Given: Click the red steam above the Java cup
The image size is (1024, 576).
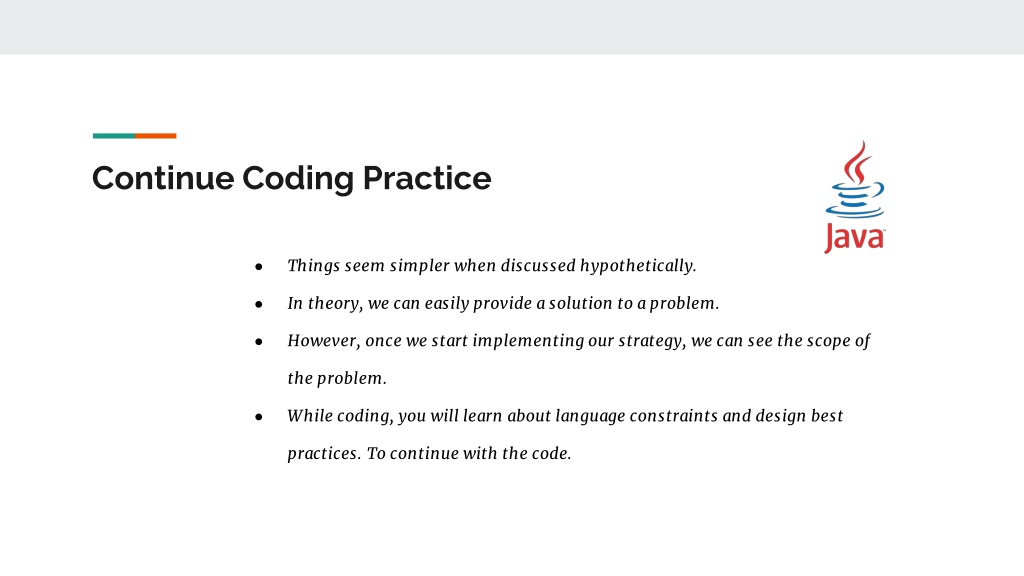Looking at the screenshot, I should point(858,163).
